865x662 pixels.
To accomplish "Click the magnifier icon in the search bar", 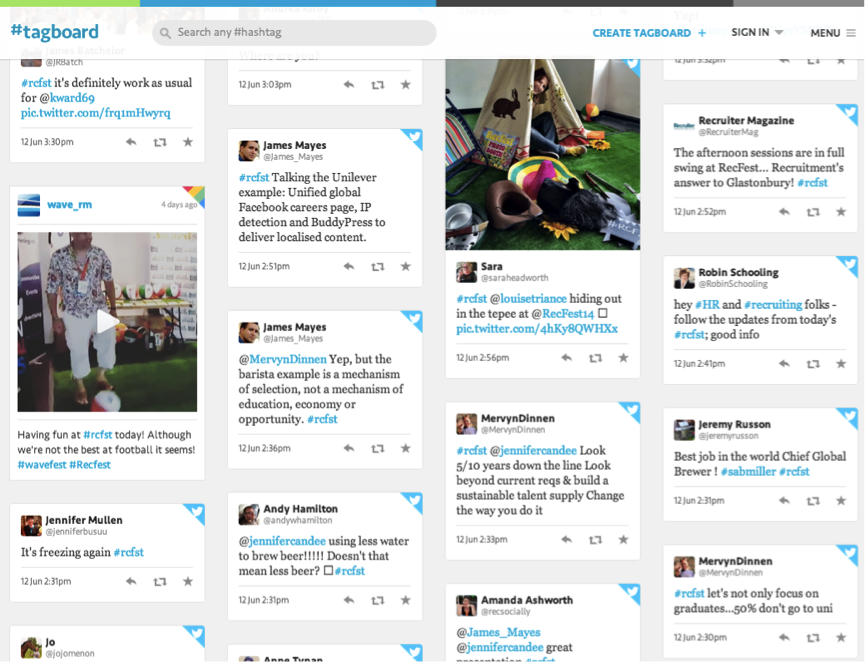I will pyautogui.click(x=165, y=33).
